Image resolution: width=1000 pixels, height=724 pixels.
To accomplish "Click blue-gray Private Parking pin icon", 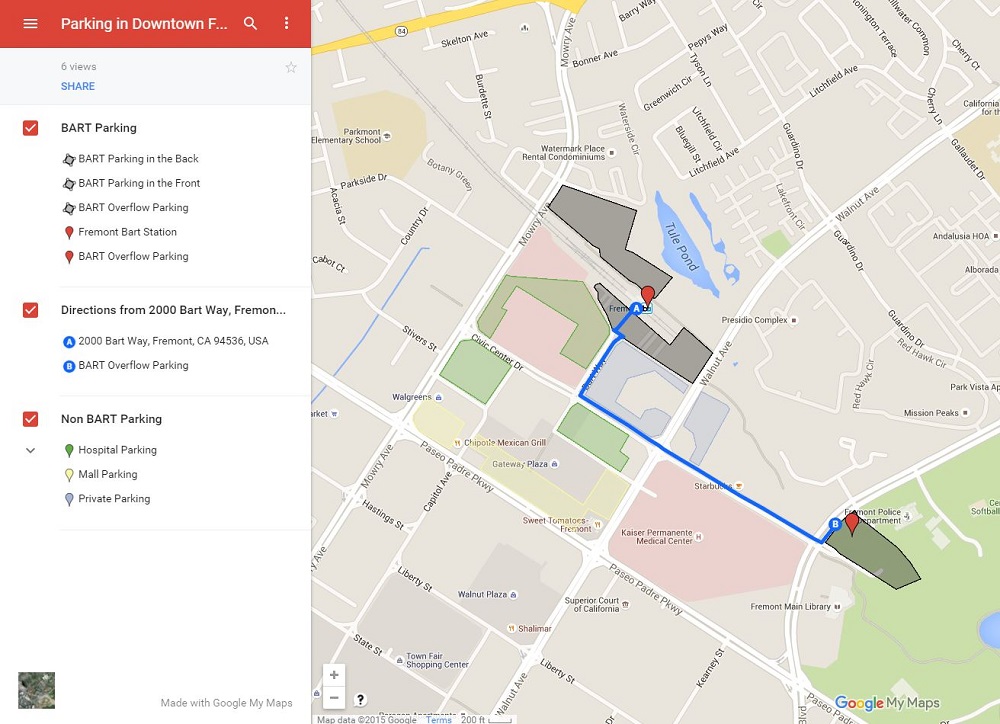I will pos(70,499).
